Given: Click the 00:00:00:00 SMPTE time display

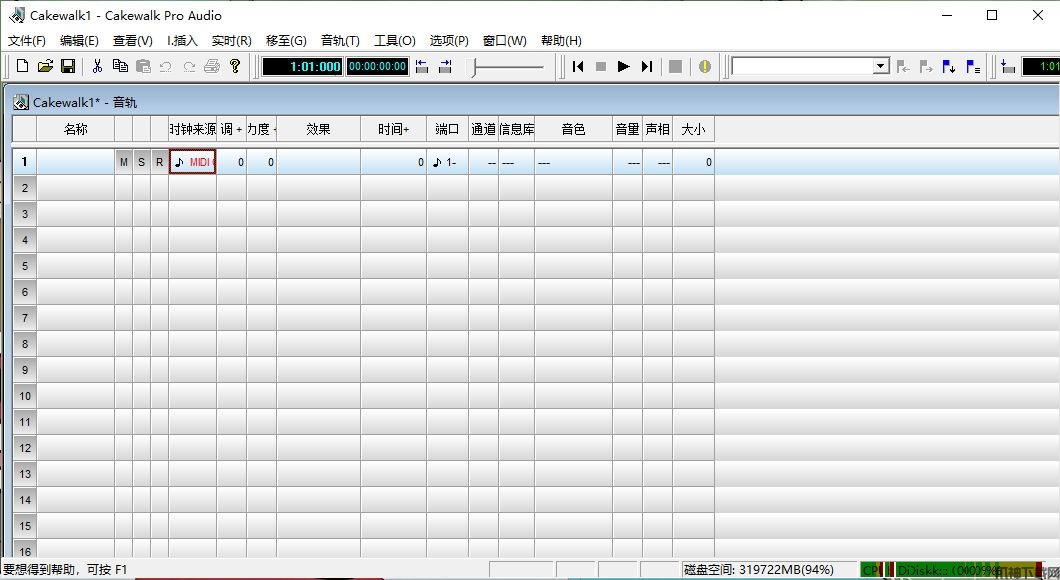Looking at the screenshot, I should pos(377,66).
